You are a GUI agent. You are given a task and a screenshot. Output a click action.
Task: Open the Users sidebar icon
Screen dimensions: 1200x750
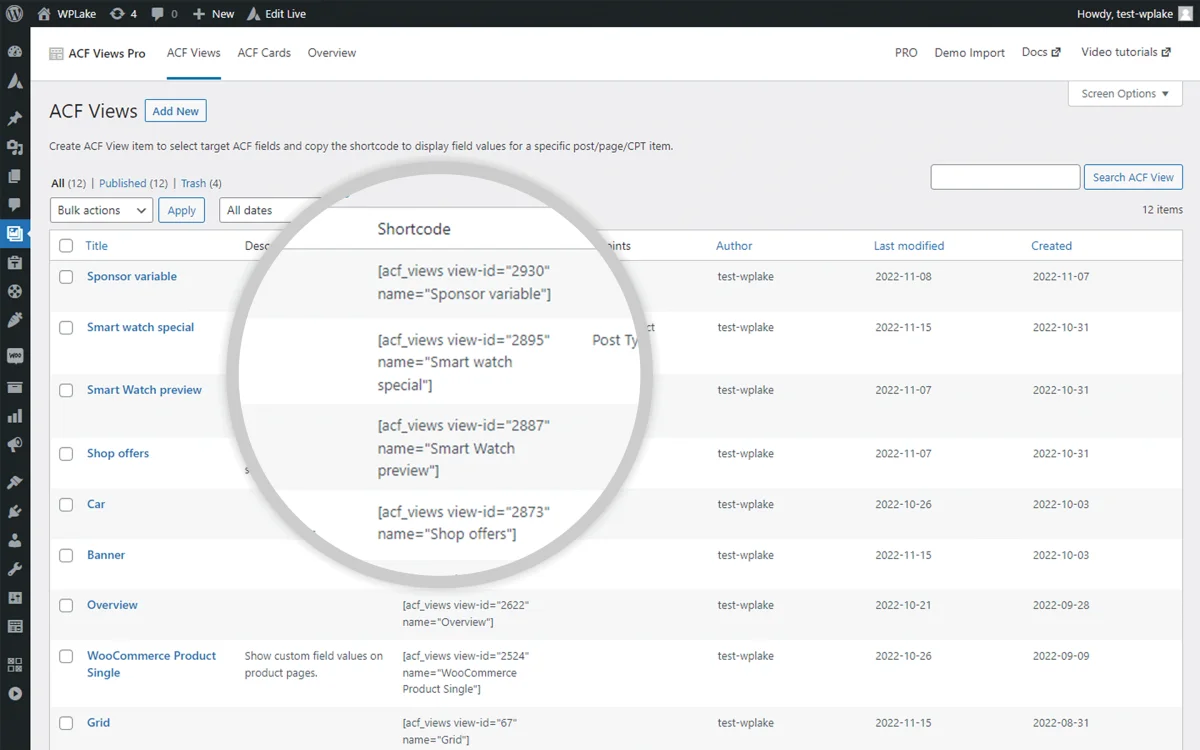pos(15,540)
